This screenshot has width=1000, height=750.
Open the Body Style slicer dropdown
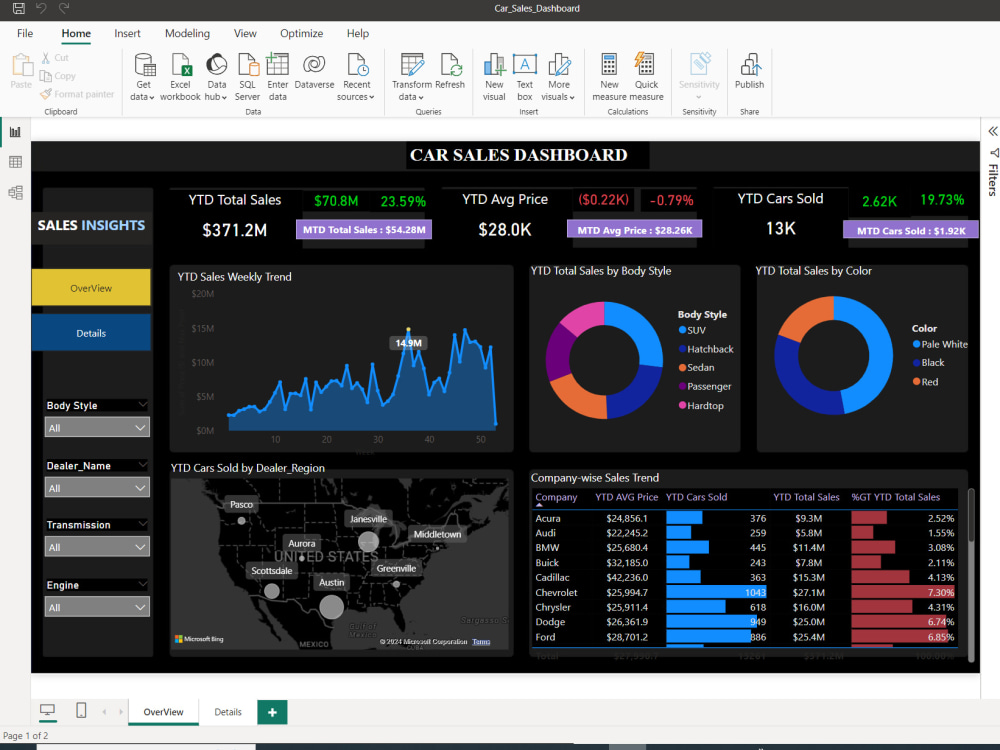pyautogui.click(x=140, y=427)
